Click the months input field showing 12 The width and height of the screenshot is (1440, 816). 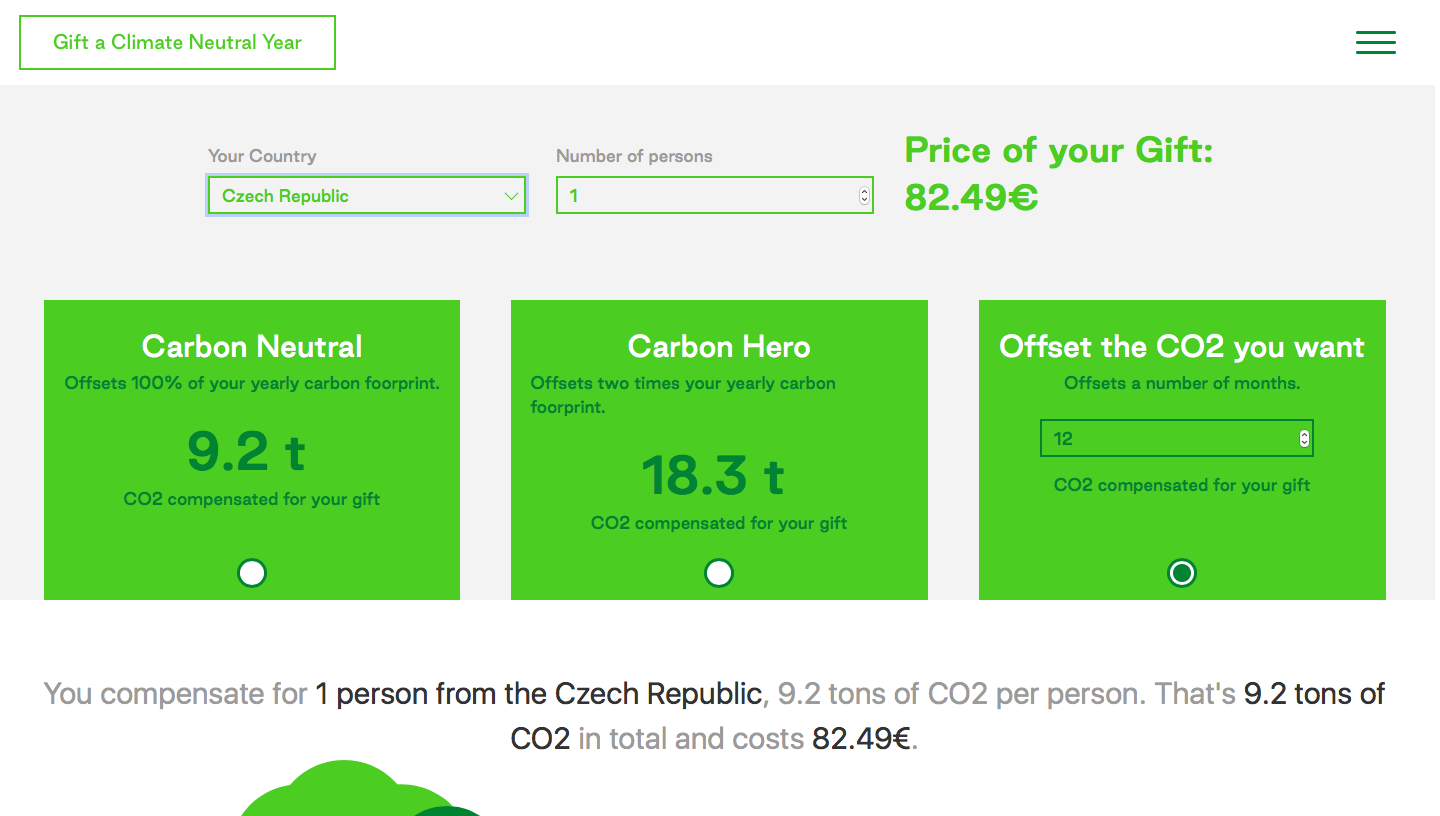pos(1165,438)
